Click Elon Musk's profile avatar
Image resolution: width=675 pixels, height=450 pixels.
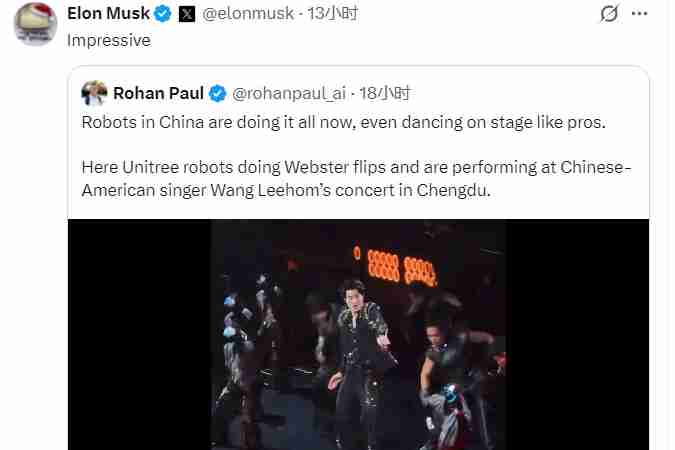click(35, 23)
